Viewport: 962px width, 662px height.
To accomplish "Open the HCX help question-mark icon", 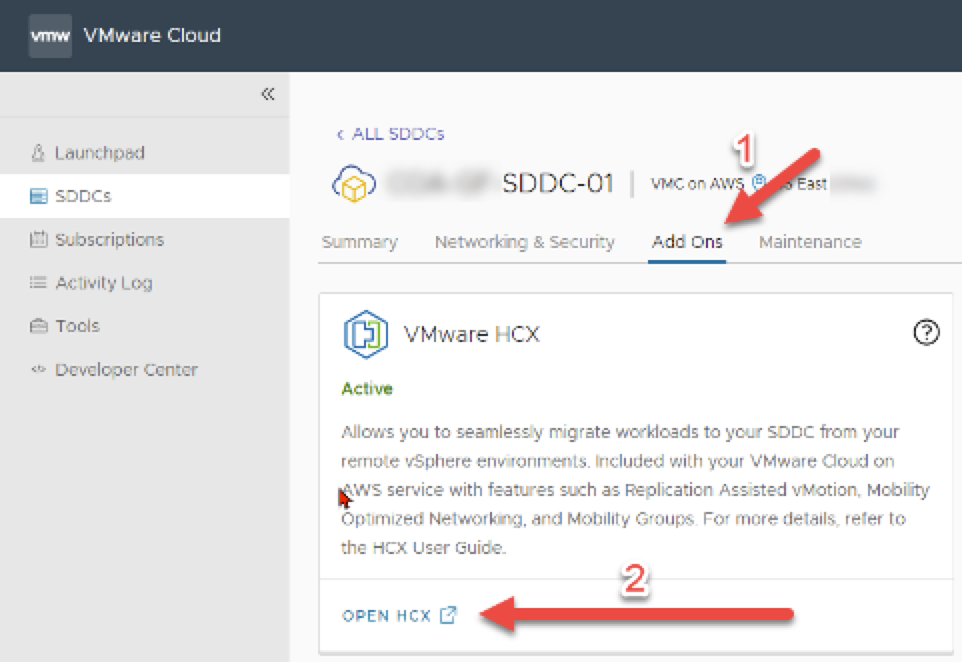I will click(x=926, y=333).
